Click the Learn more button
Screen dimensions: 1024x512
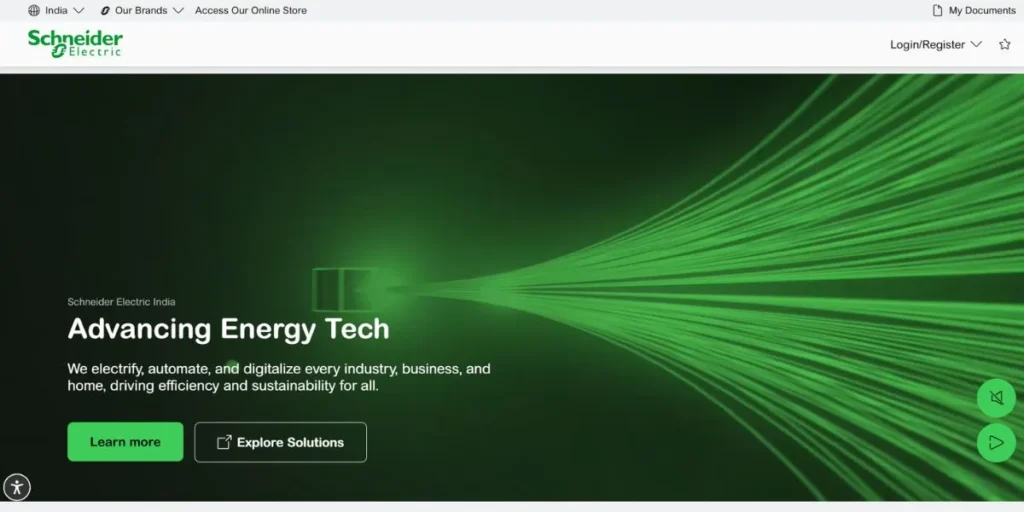tap(125, 442)
